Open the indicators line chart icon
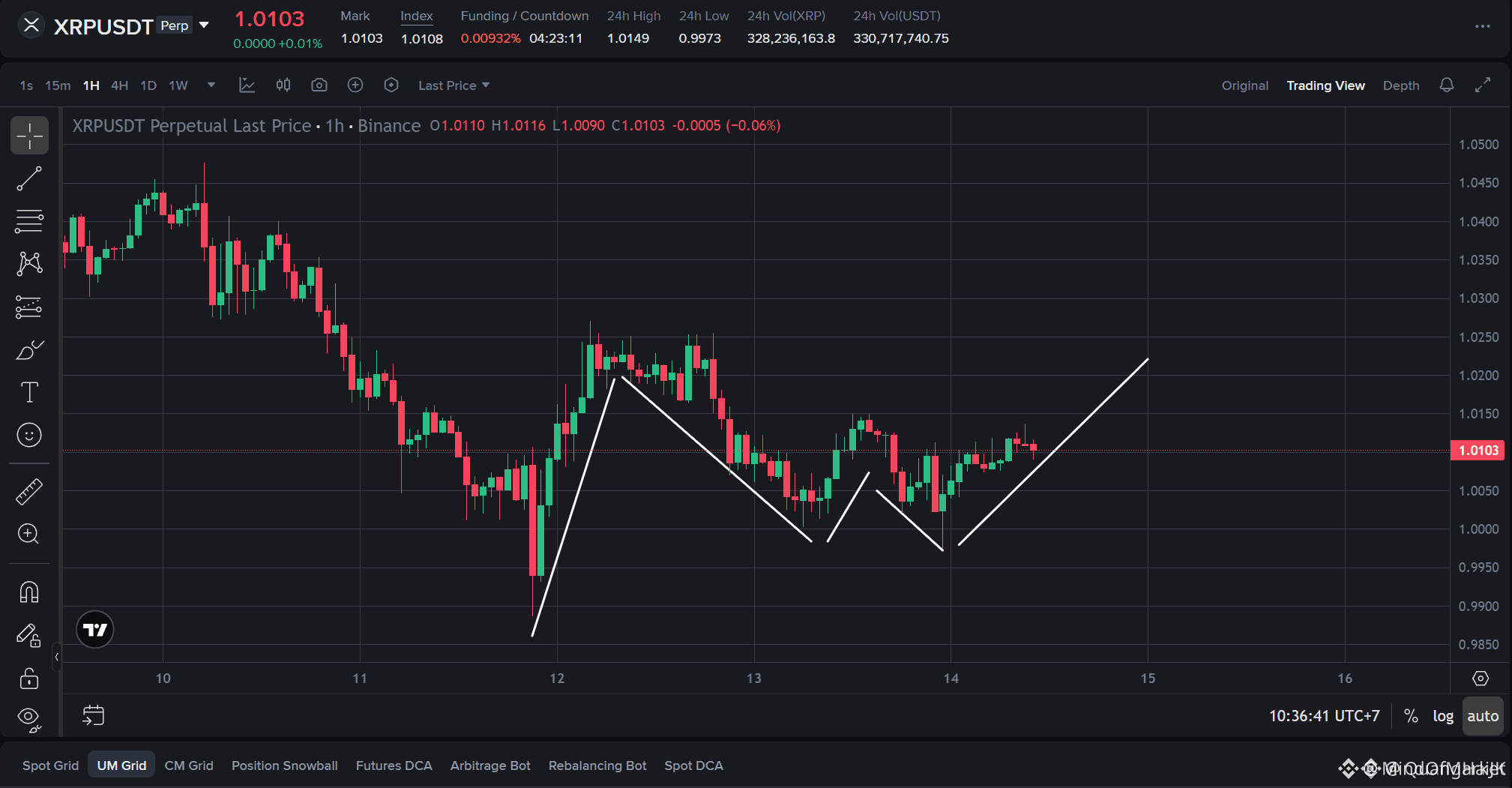The height and width of the screenshot is (788, 1512). [247, 85]
